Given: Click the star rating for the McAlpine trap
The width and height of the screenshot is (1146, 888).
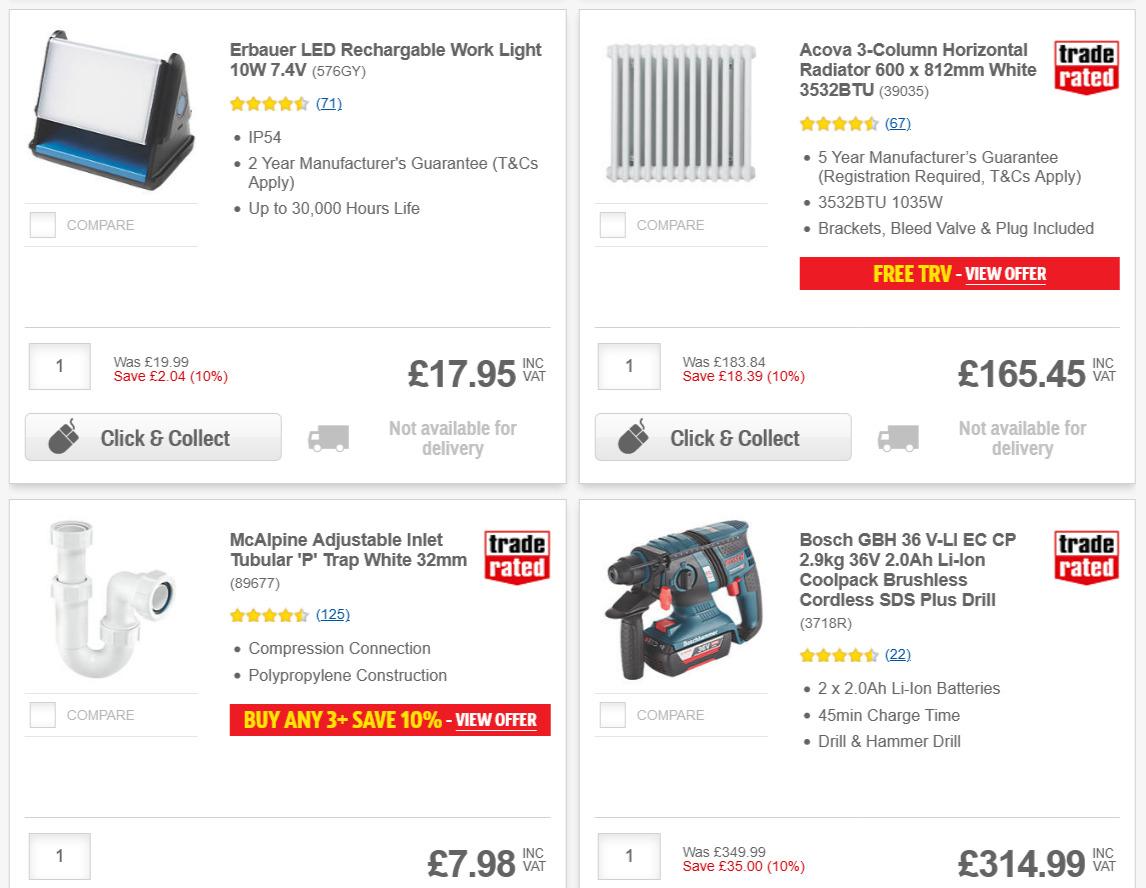Looking at the screenshot, I should point(269,616).
